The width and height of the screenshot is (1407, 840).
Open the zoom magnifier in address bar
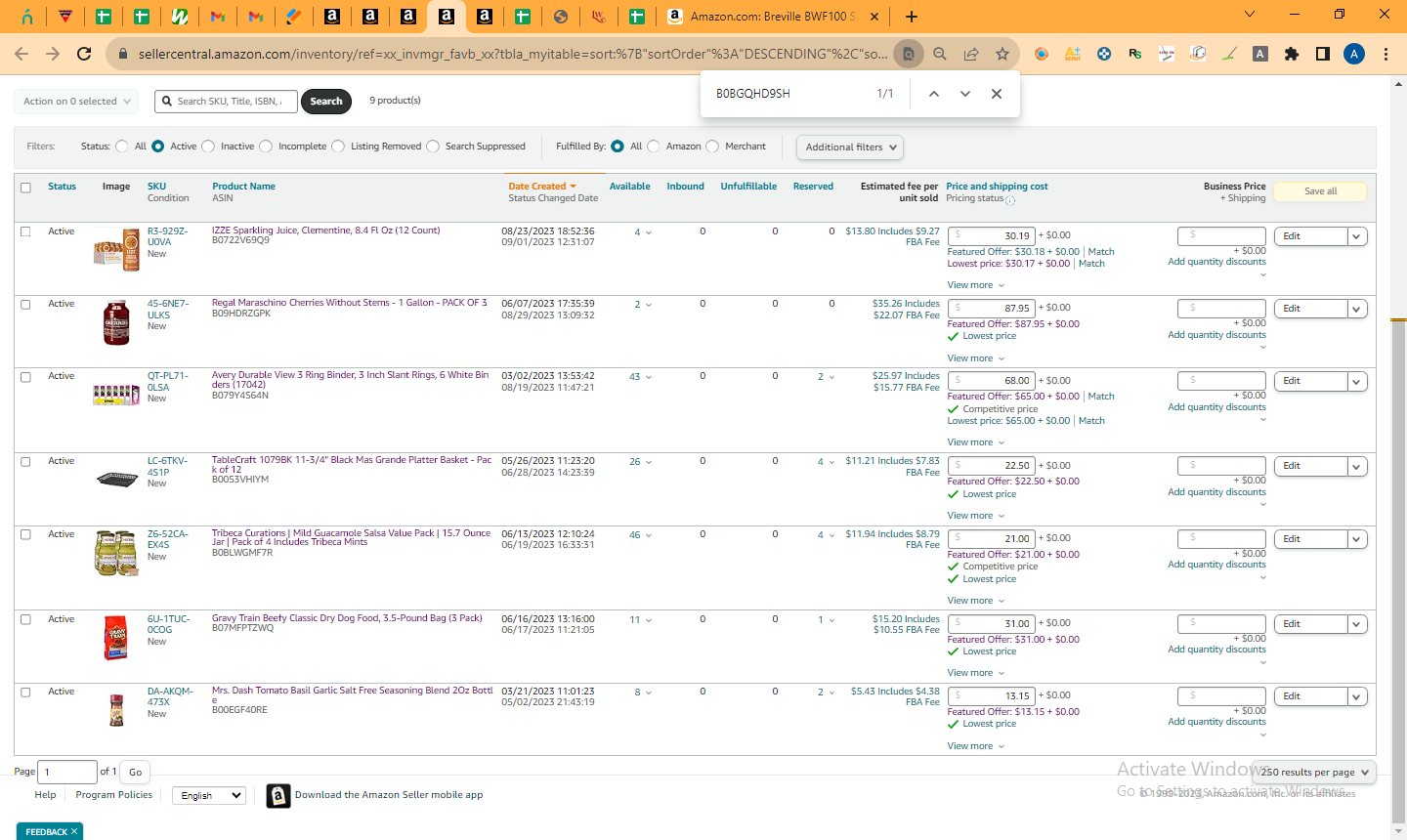[x=940, y=54]
